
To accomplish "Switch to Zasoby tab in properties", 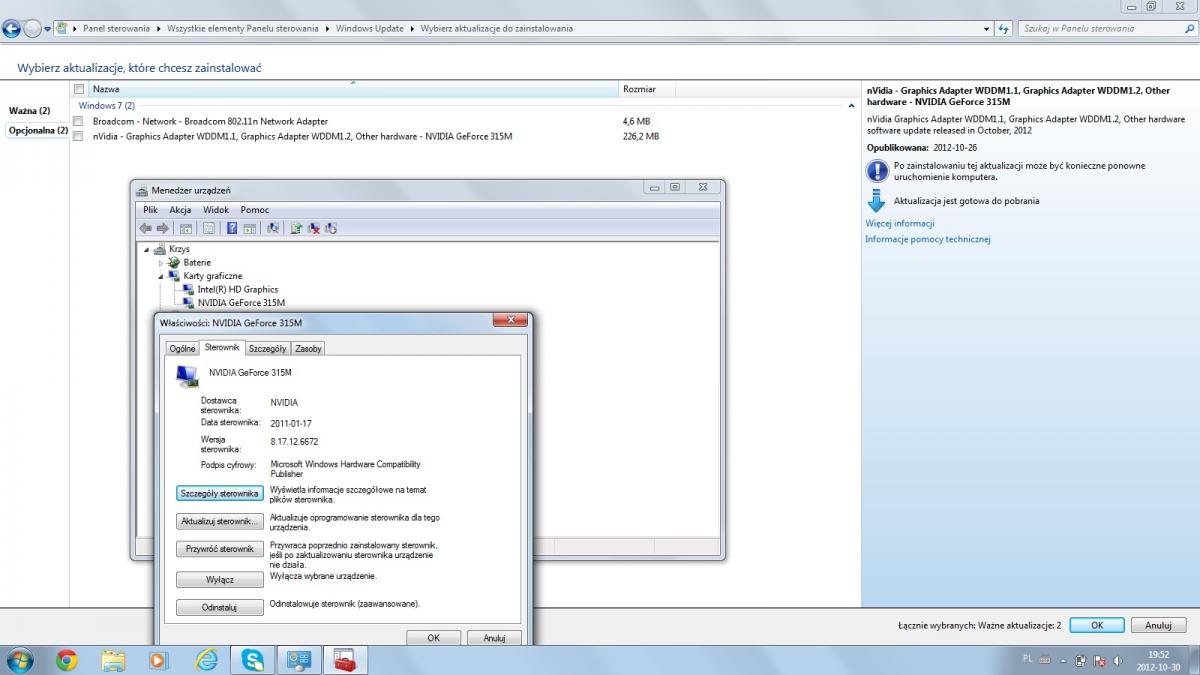I will 308,349.
